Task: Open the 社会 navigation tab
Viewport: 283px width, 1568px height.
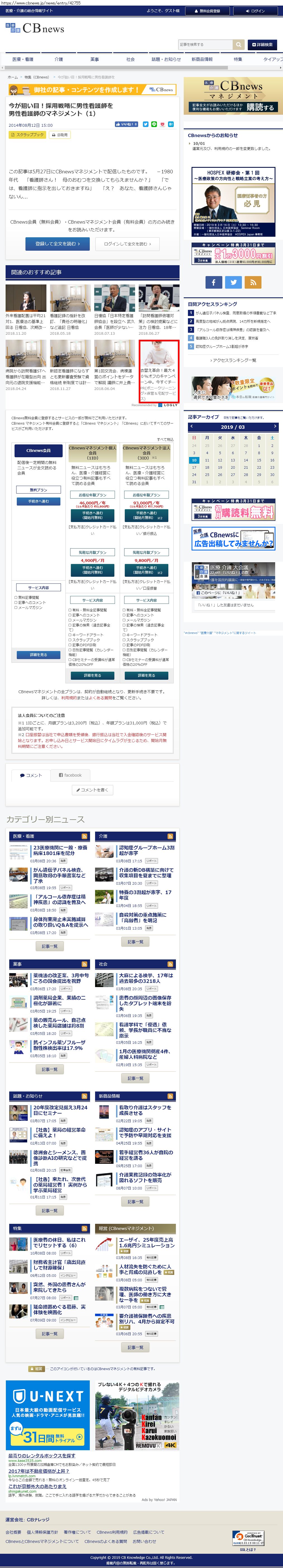Action: (x=131, y=60)
